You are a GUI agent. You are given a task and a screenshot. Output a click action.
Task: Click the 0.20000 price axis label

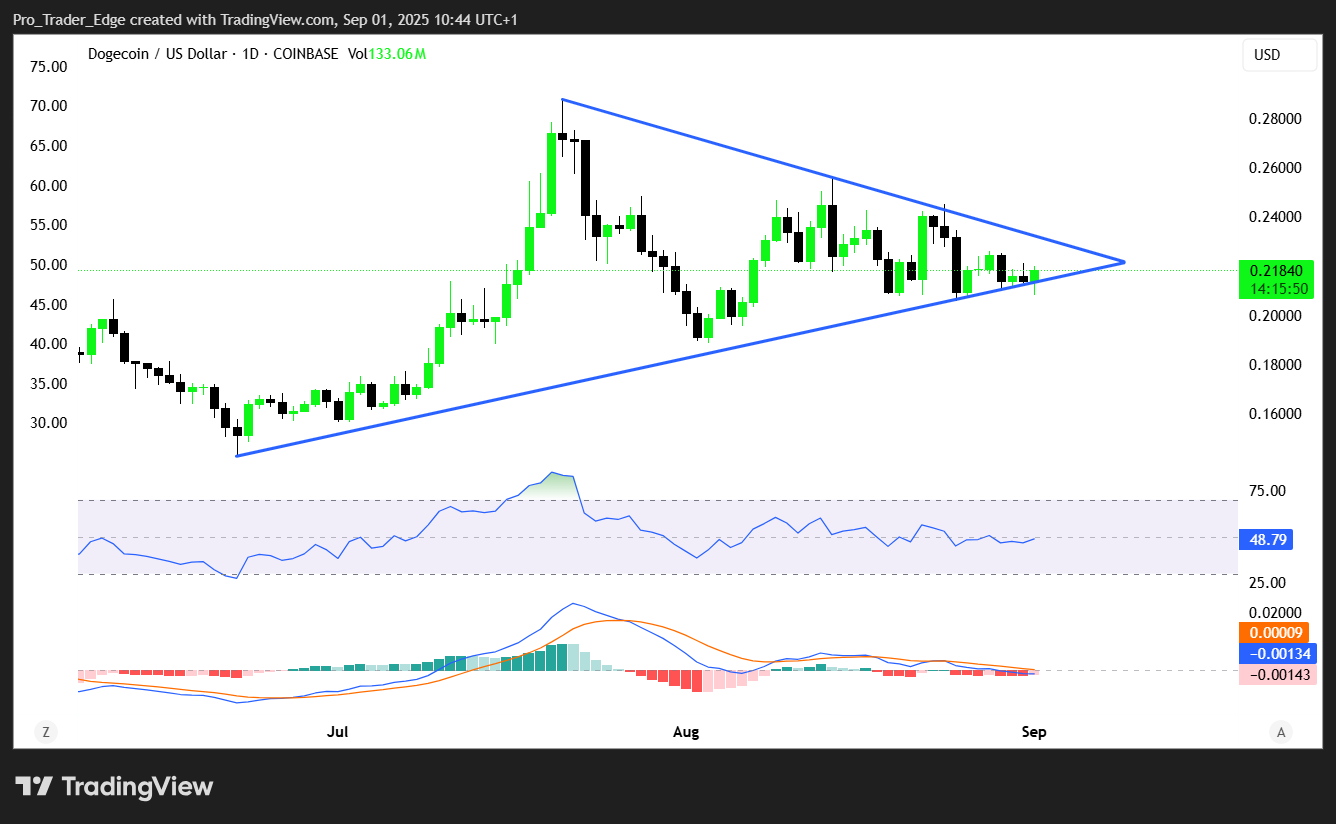[x=1274, y=316]
